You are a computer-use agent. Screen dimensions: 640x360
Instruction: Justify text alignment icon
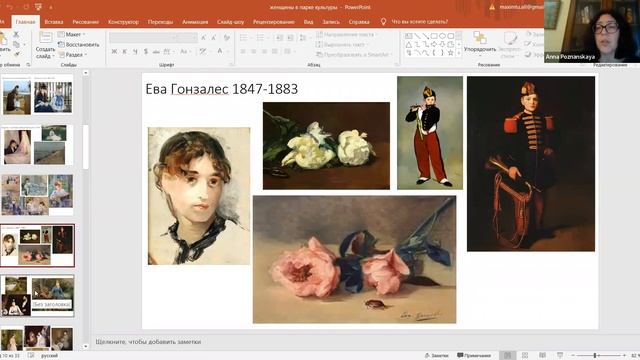pyautogui.click(x=275, y=51)
